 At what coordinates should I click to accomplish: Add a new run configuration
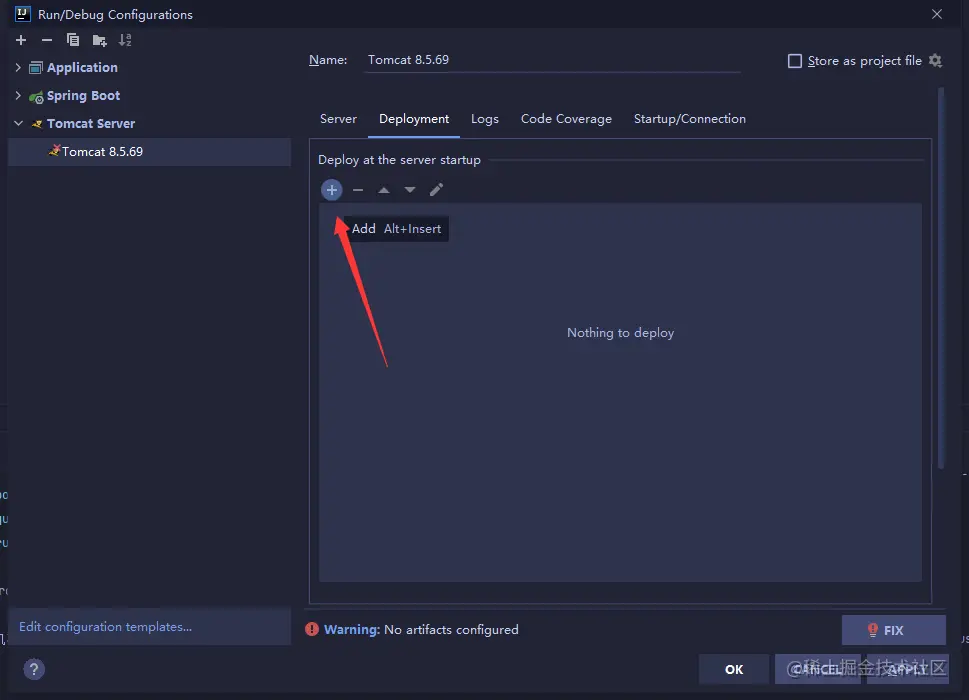(x=21, y=40)
